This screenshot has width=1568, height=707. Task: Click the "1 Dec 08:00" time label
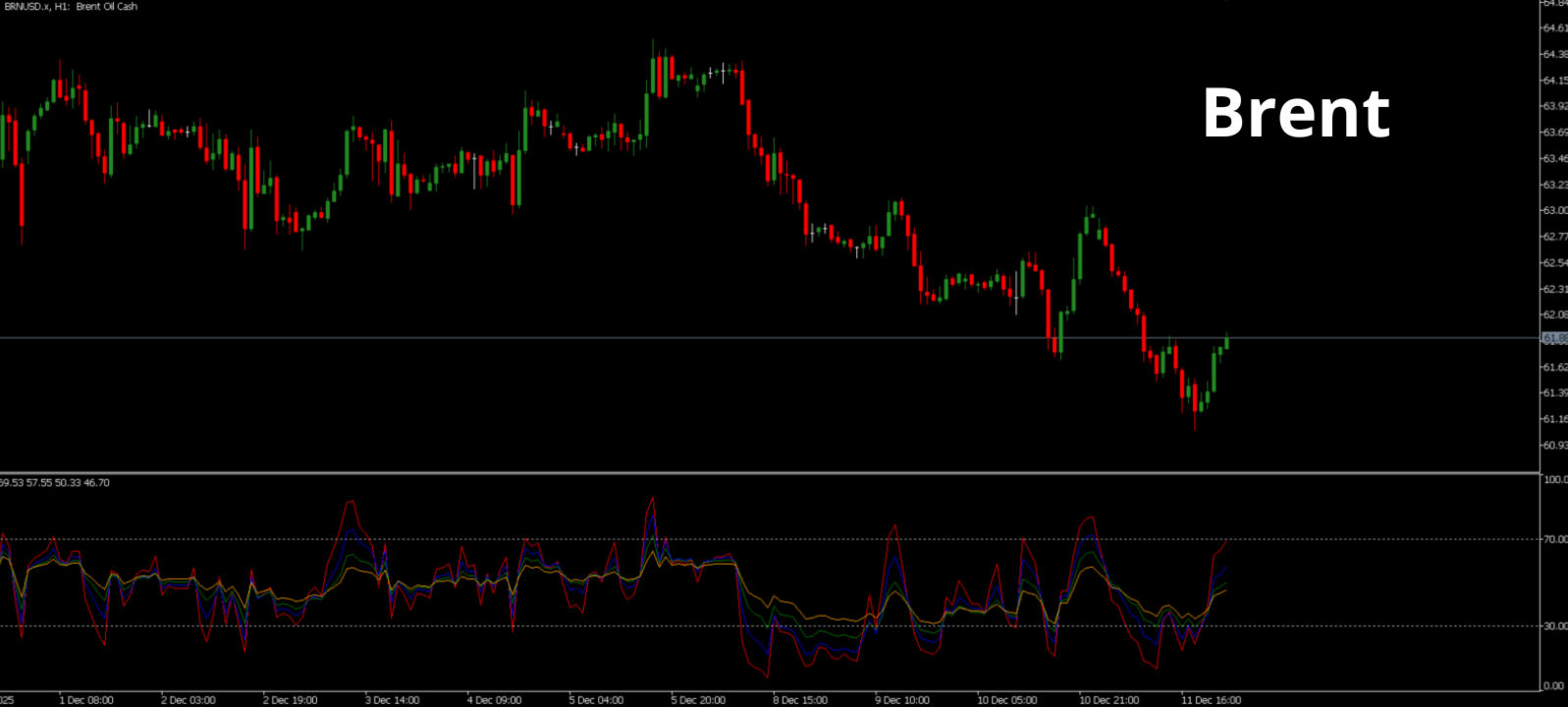pyautogui.click(x=86, y=700)
